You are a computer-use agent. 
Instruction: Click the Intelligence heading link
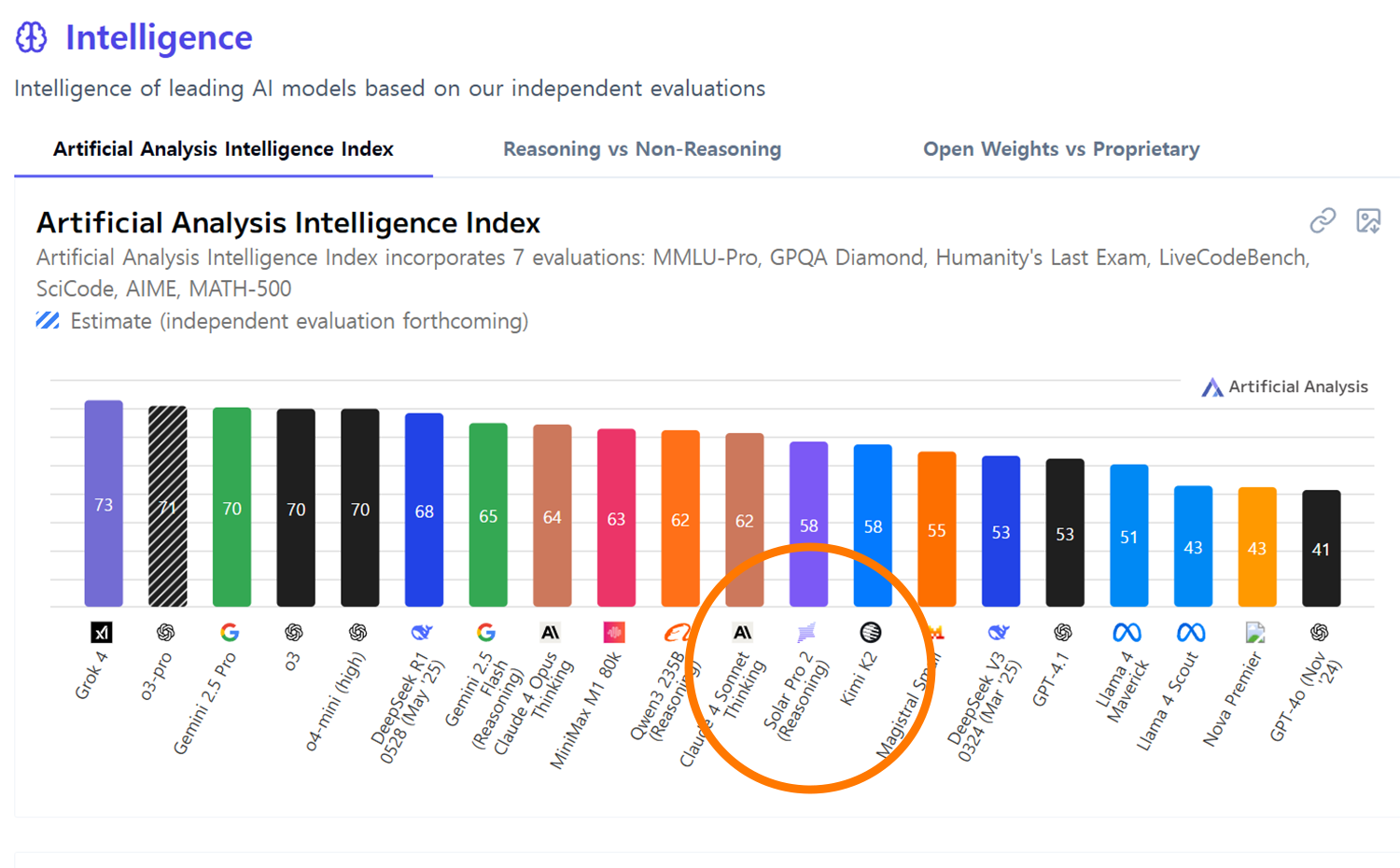click(159, 37)
